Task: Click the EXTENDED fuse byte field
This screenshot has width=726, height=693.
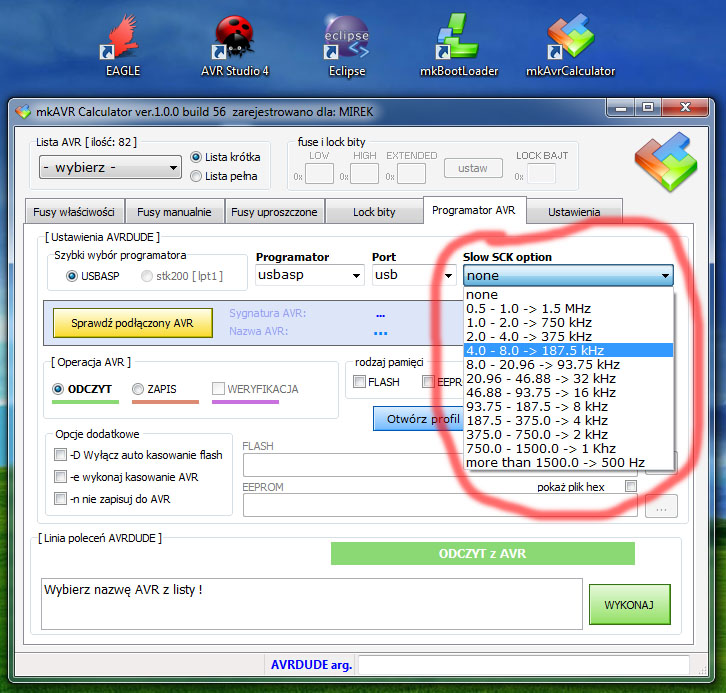Action: (411, 174)
